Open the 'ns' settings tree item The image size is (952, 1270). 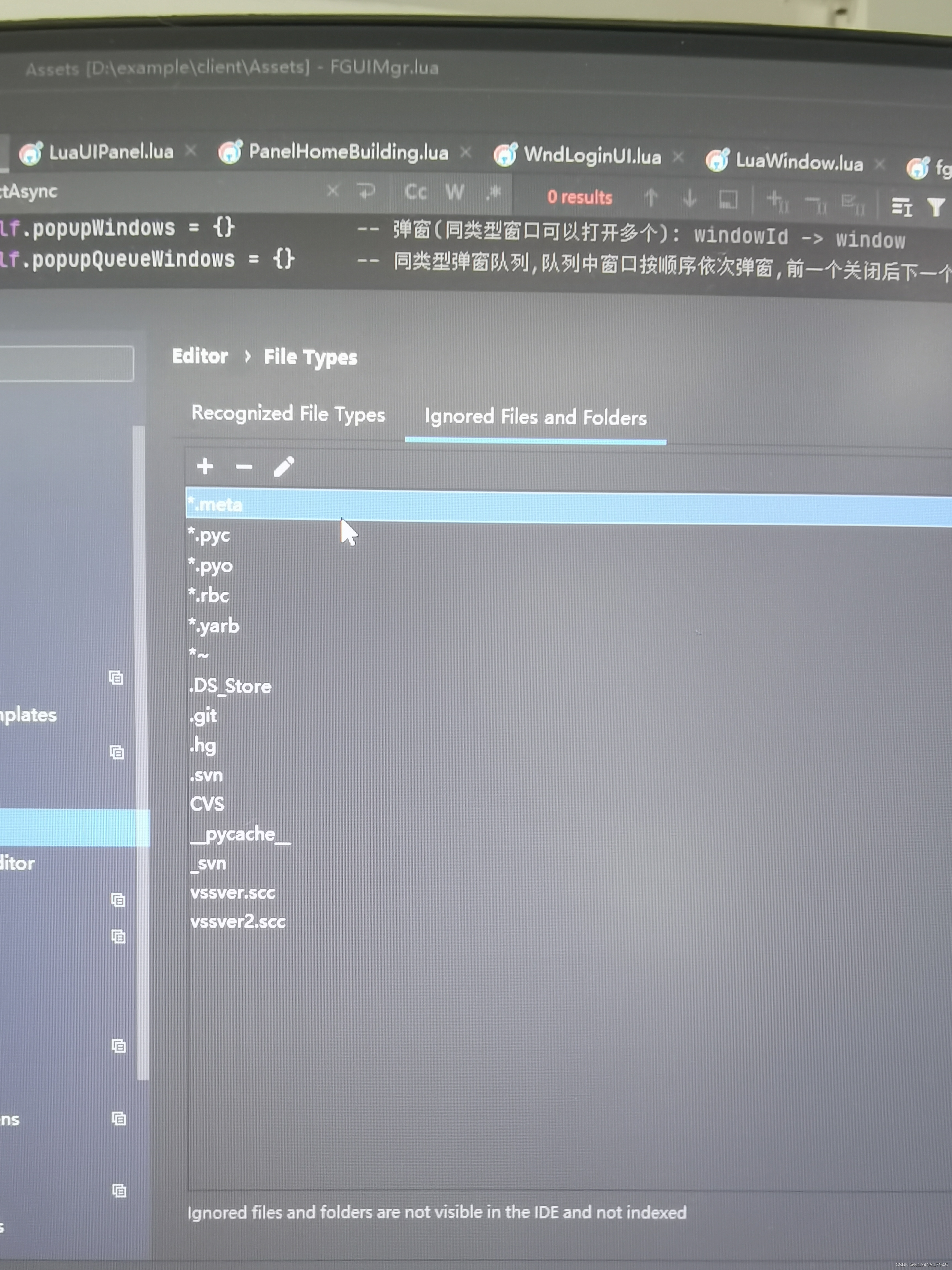(x=10, y=1119)
